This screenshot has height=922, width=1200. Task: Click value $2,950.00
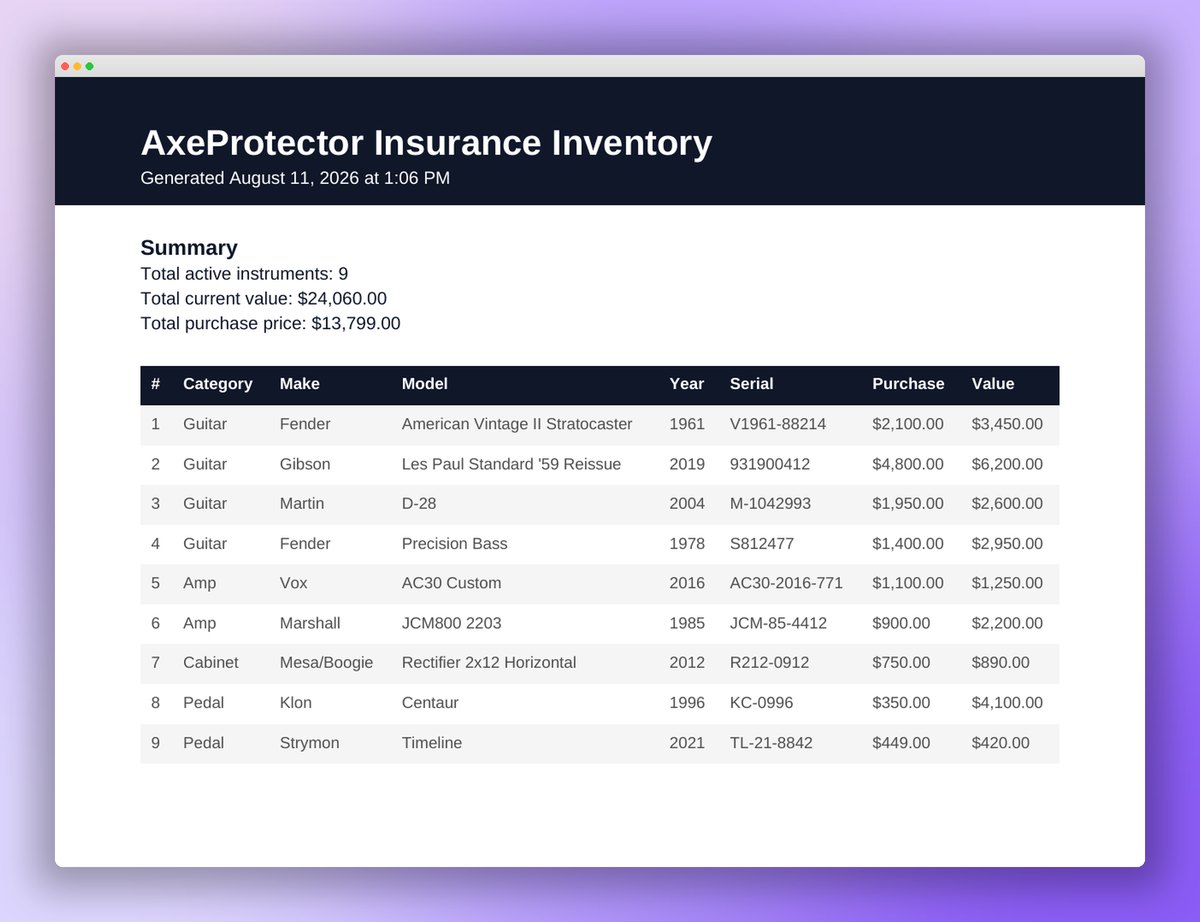point(1007,544)
